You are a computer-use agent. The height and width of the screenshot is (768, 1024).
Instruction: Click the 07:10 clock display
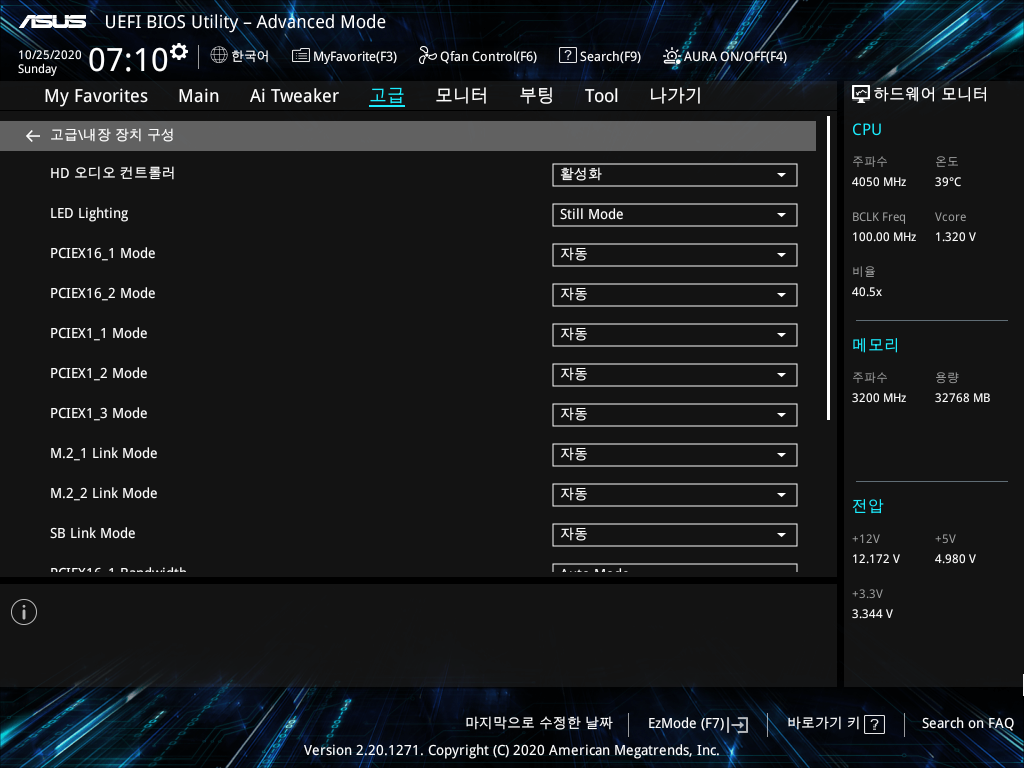pyautogui.click(x=129, y=60)
